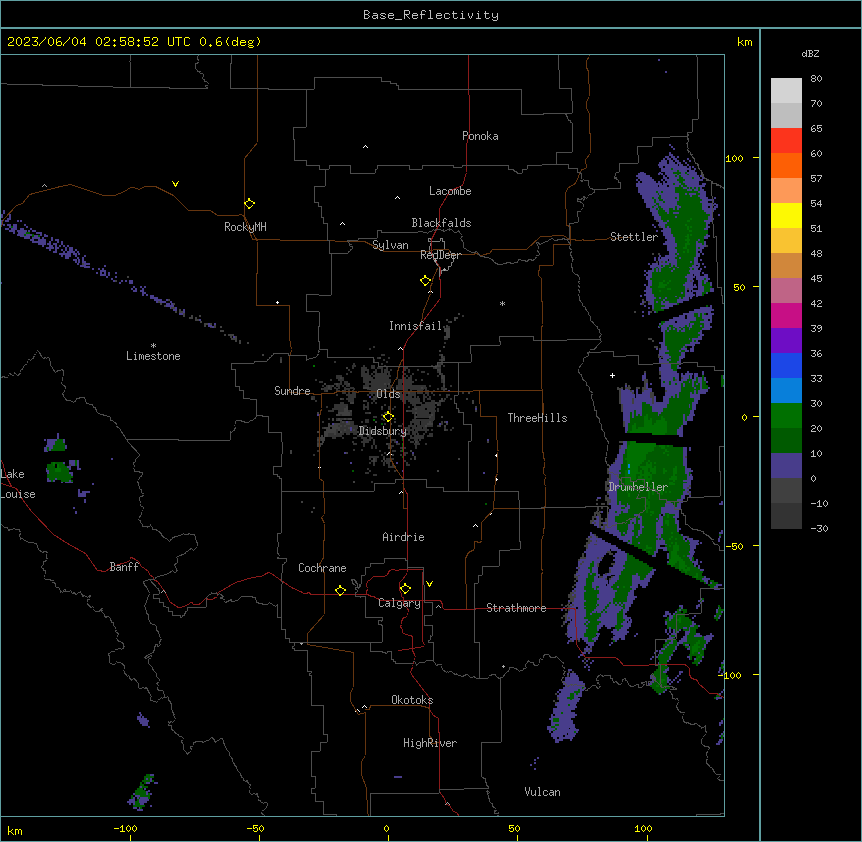Click the Airdrie label
862x842 pixels.
403,537
